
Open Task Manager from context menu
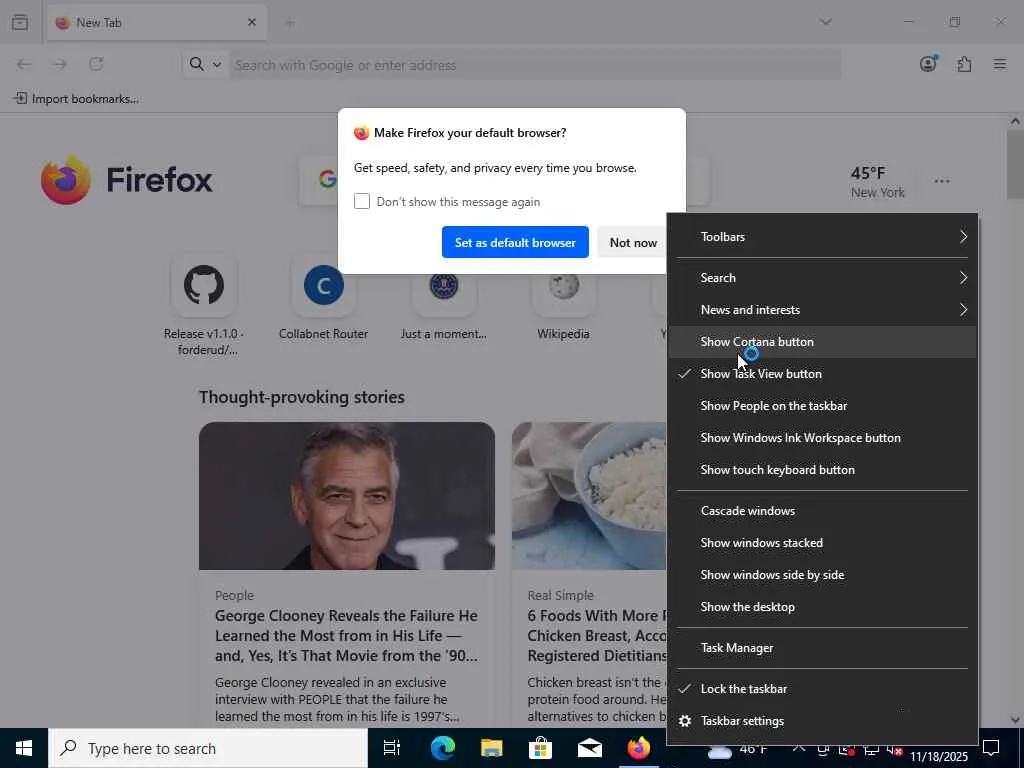823,648
